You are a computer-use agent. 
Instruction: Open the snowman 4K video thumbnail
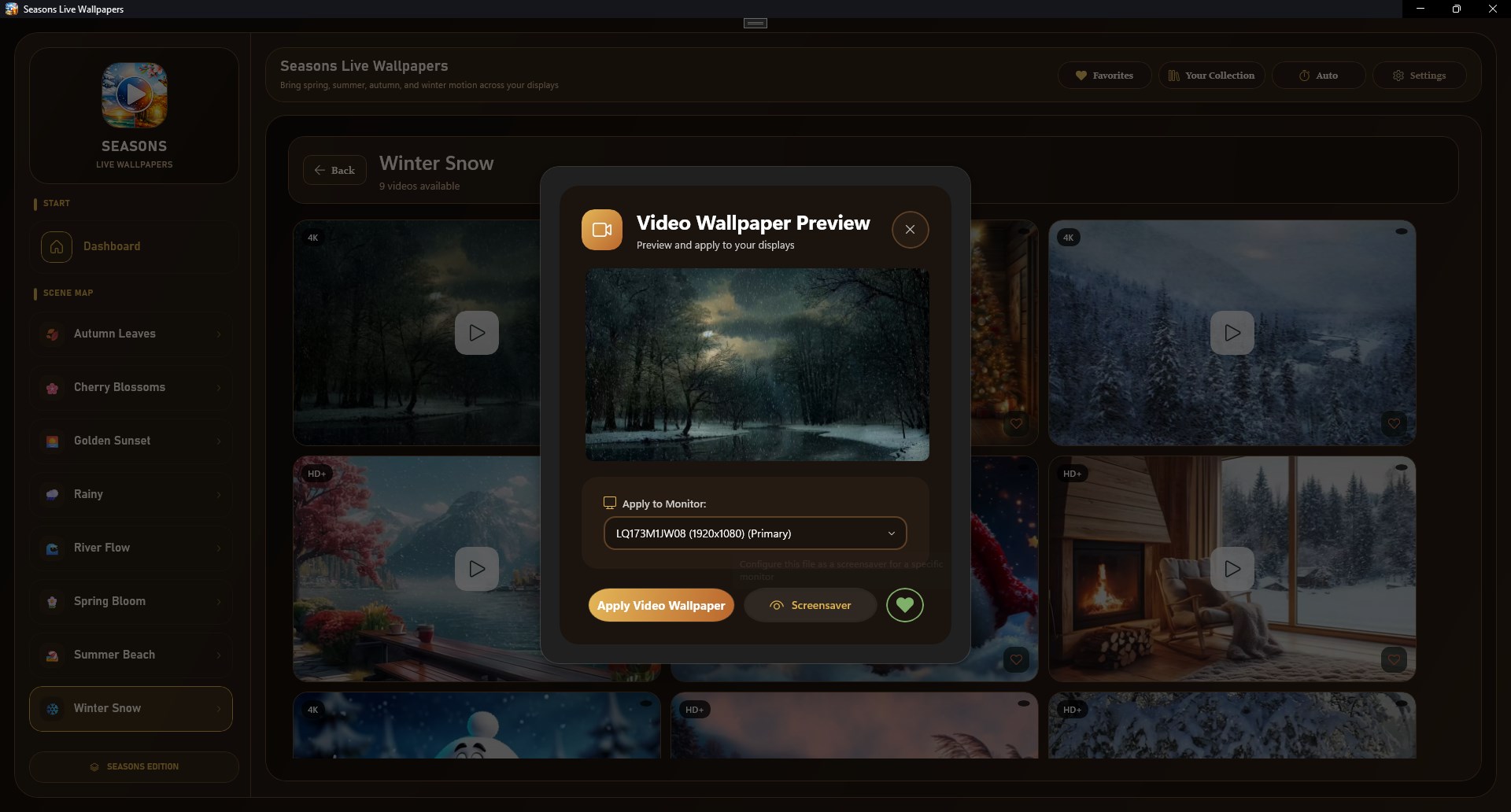pyautogui.click(x=477, y=725)
